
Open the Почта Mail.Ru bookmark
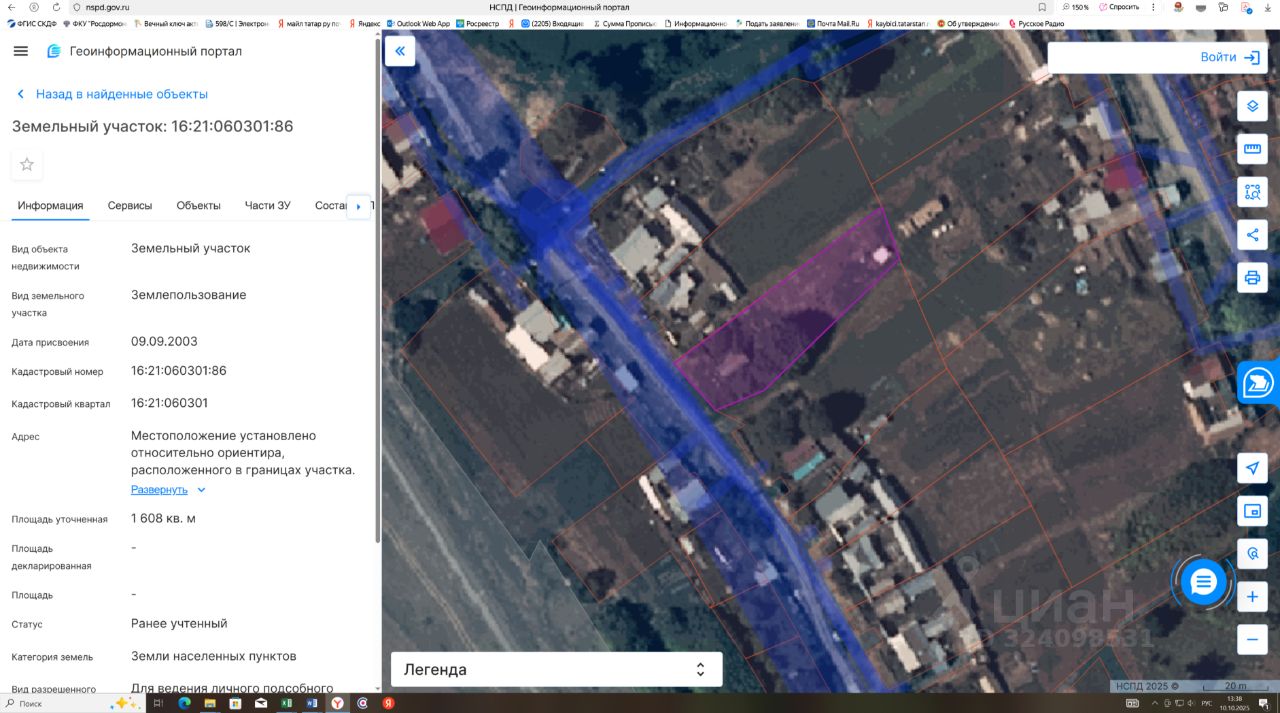click(x=833, y=23)
